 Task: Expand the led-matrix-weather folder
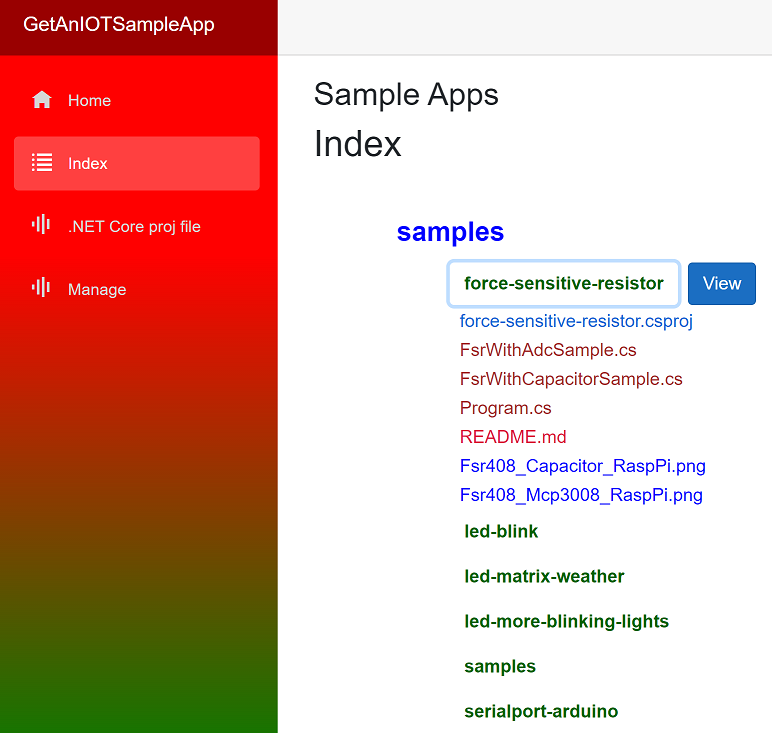[544, 576]
